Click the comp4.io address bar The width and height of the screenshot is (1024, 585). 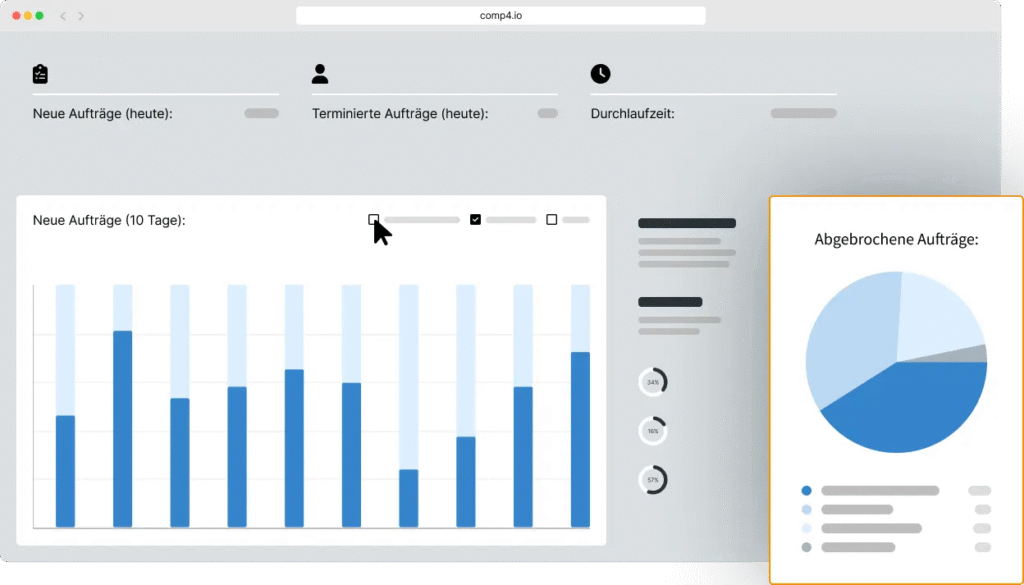pyautogui.click(x=500, y=16)
